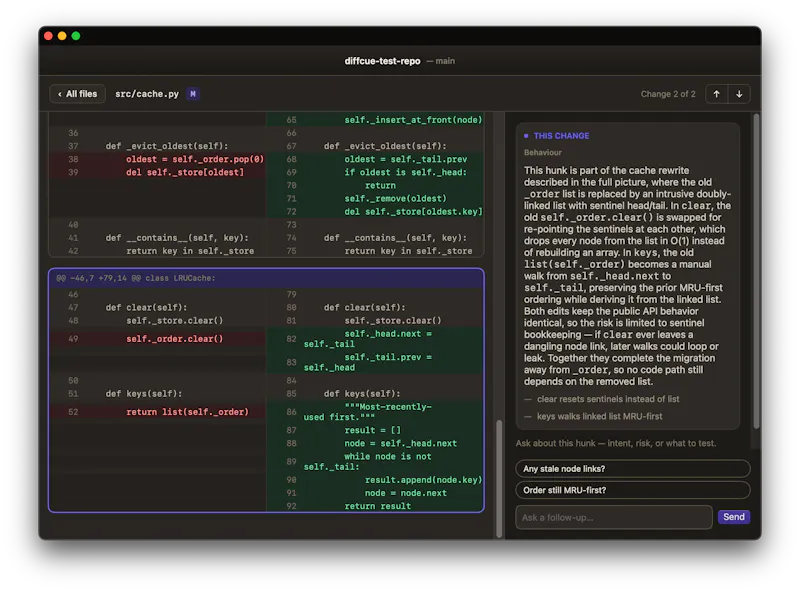This screenshot has width=800, height=591.
Task: Click 'self._store.clear()' on old line 48
Action: click(174, 321)
